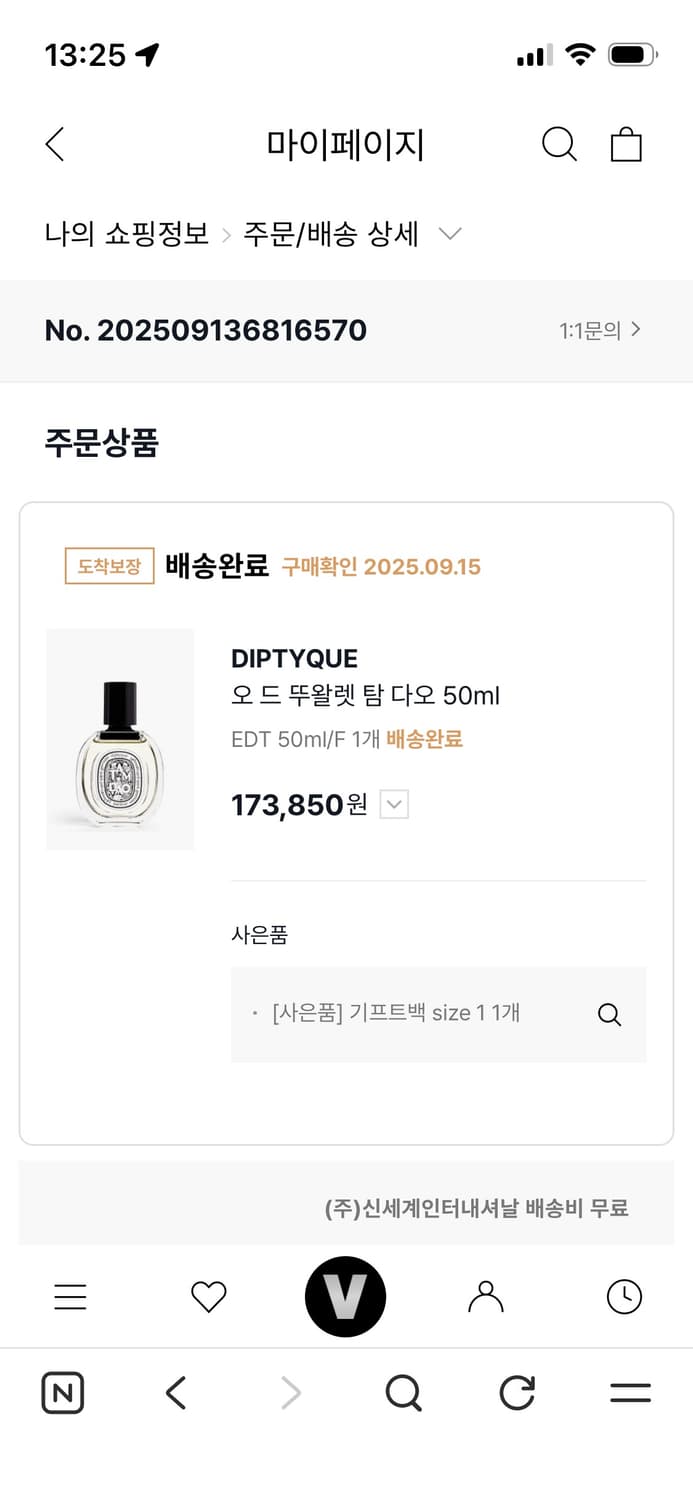Go back from 마이페이지 with top arrow
This screenshot has width=693, height=1500.
(54, 143)
